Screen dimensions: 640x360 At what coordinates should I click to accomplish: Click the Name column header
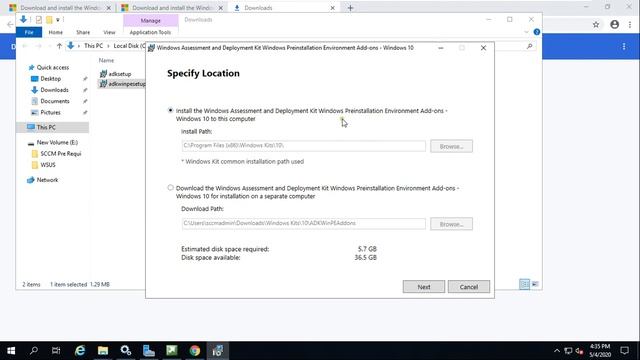[106, 60]
